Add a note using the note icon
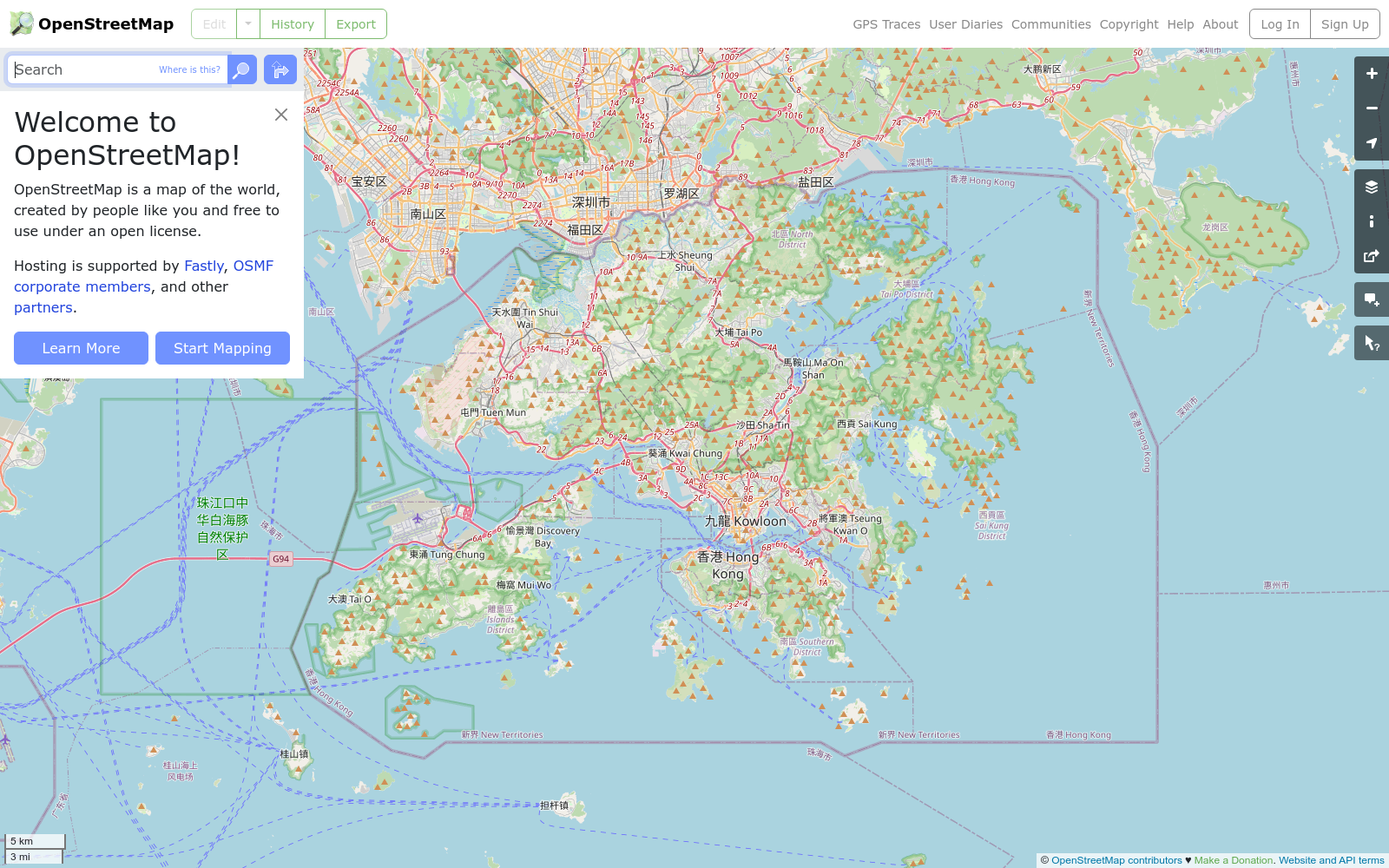Viewport: 1389px width, 868px height. tap(1372, 299)
